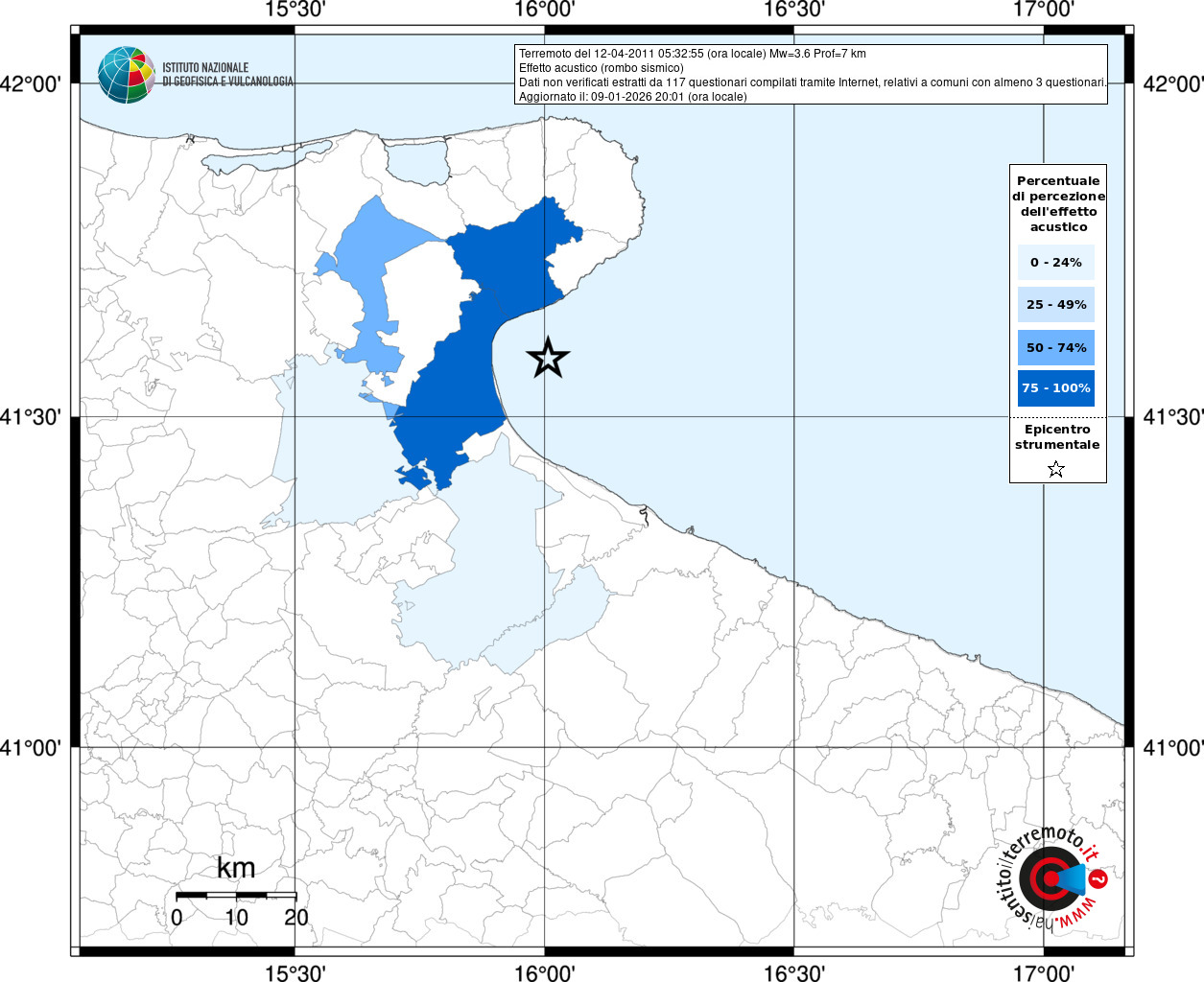Click the 17°00' label on bottom axis

pos(1044,972)
